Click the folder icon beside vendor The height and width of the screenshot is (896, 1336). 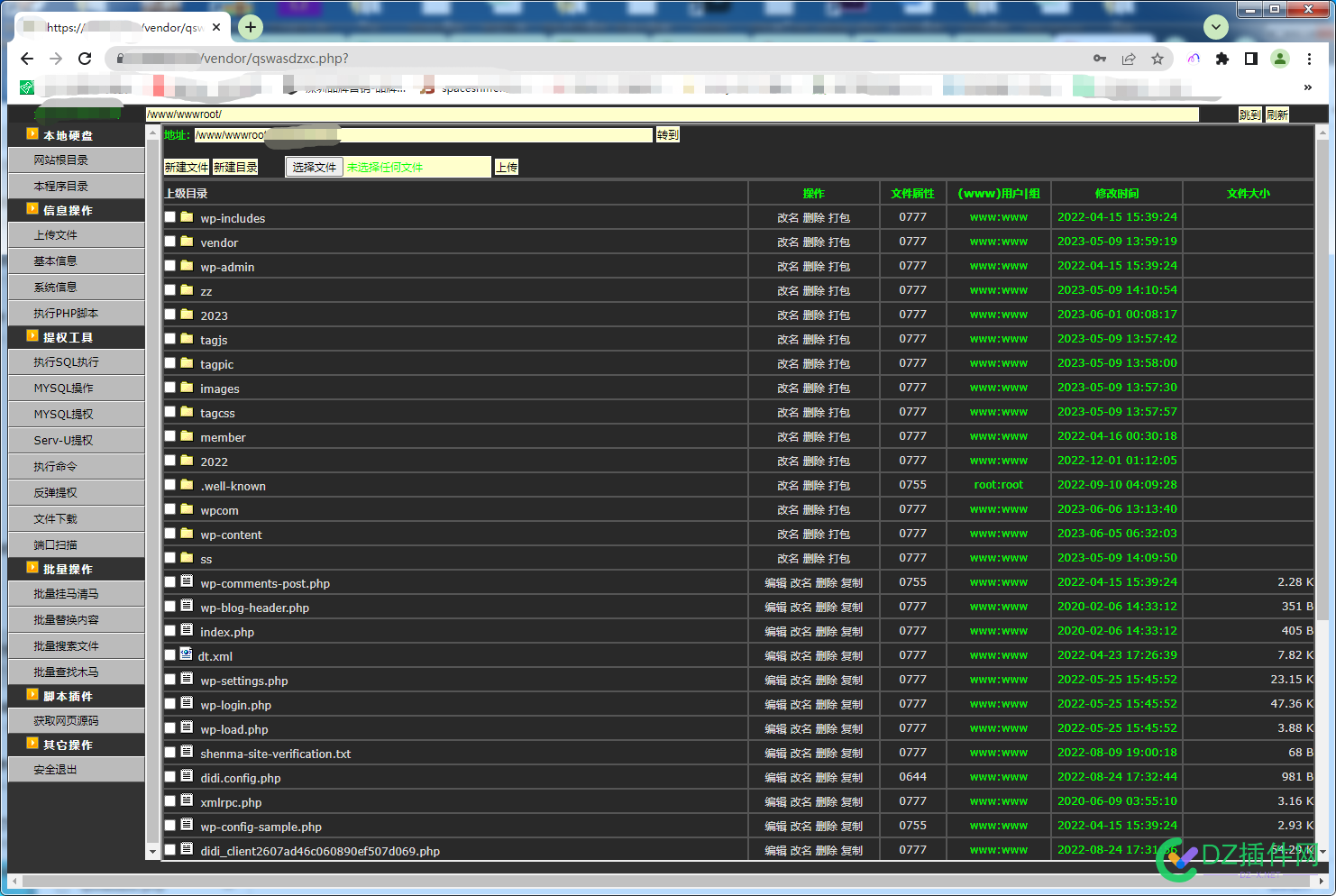(x=187, y=241)
